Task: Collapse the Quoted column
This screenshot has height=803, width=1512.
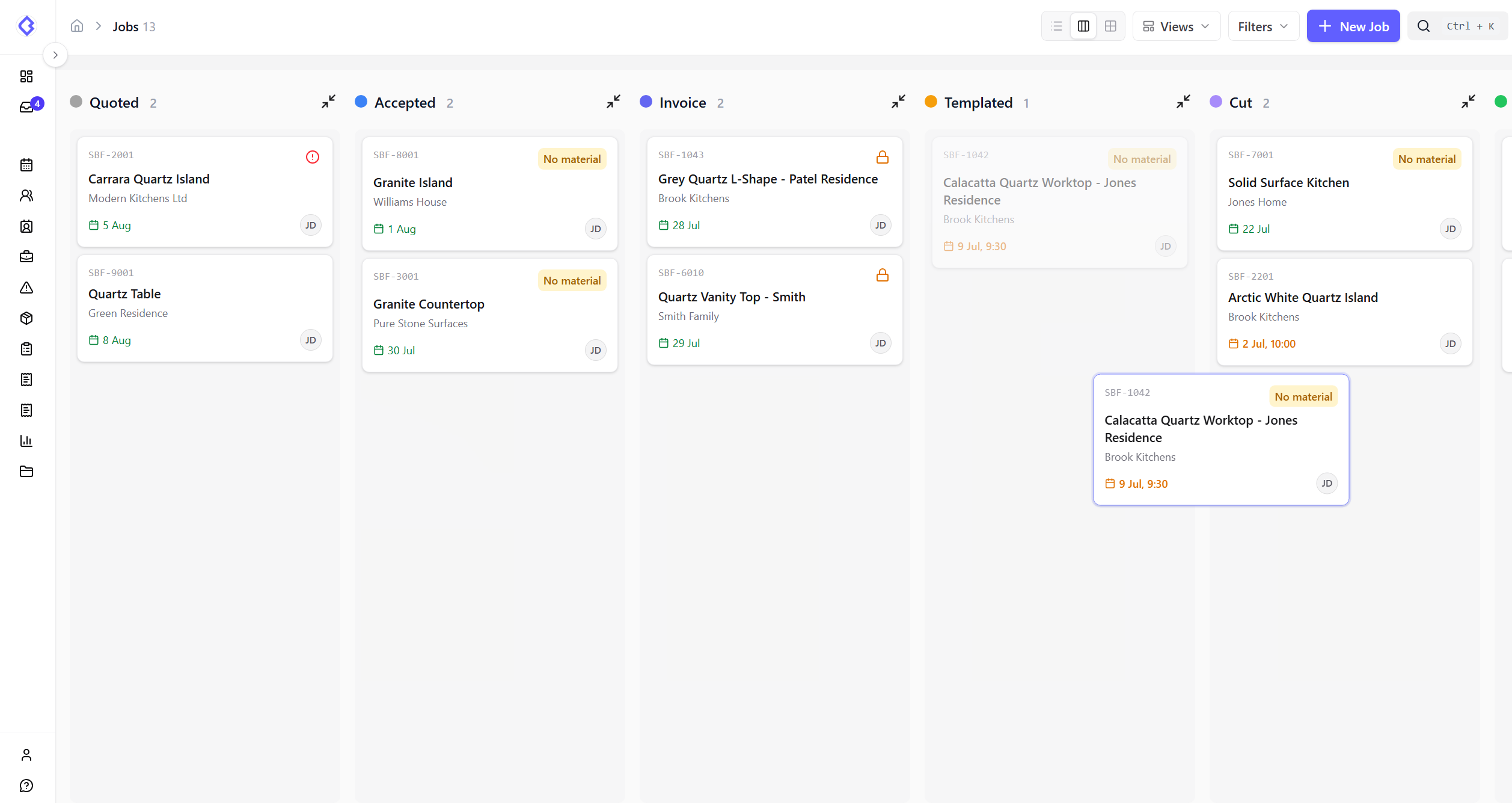Action: [328, 102]
